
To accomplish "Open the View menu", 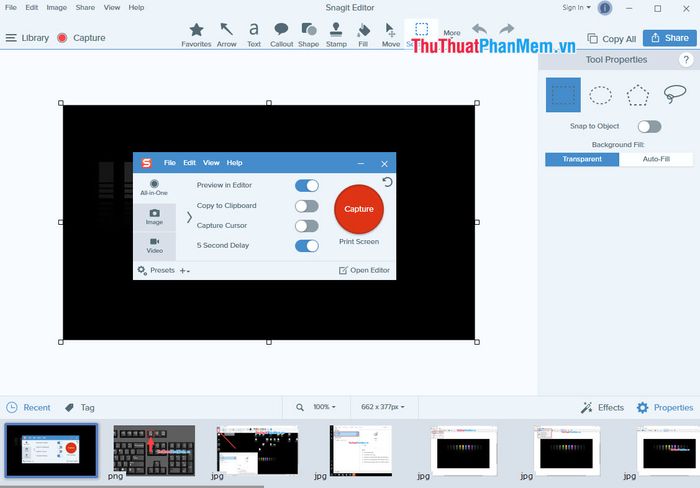I will (x=112, y=8).
